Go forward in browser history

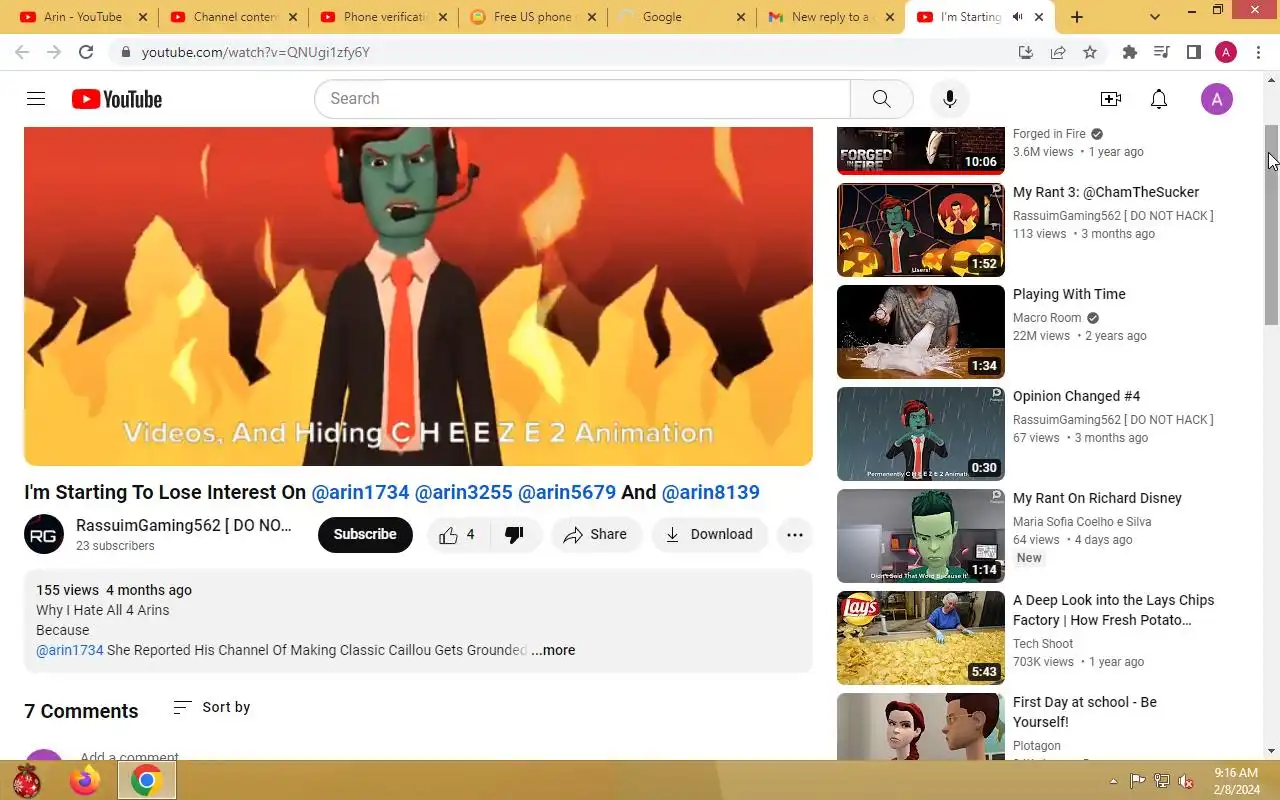[x=54, y=52]
